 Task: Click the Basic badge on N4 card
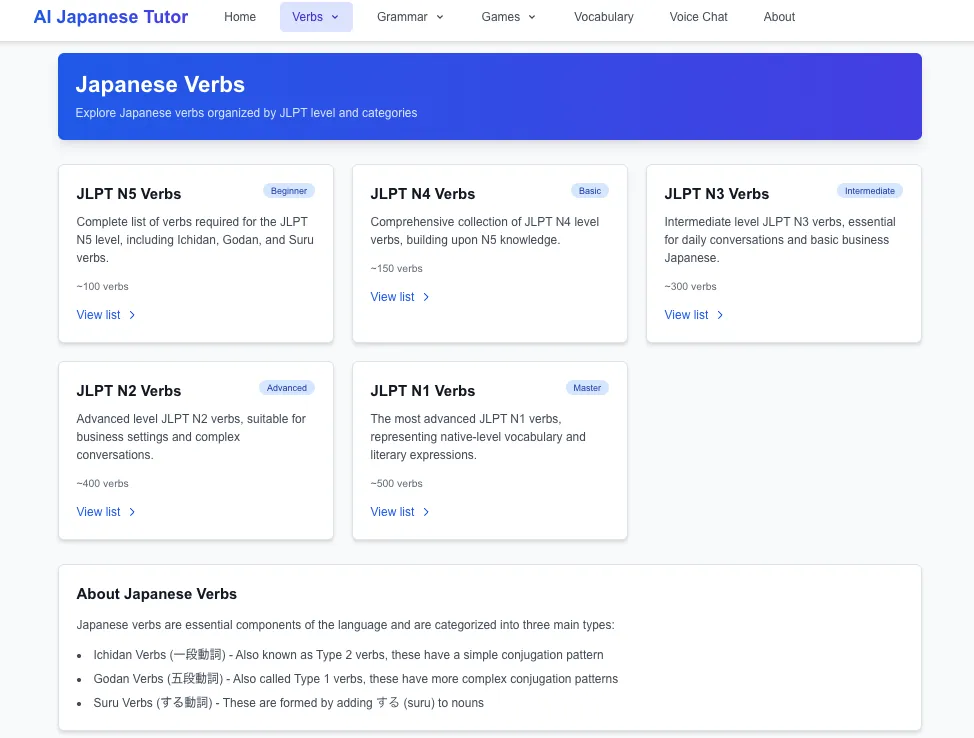[x=590, y=191]
